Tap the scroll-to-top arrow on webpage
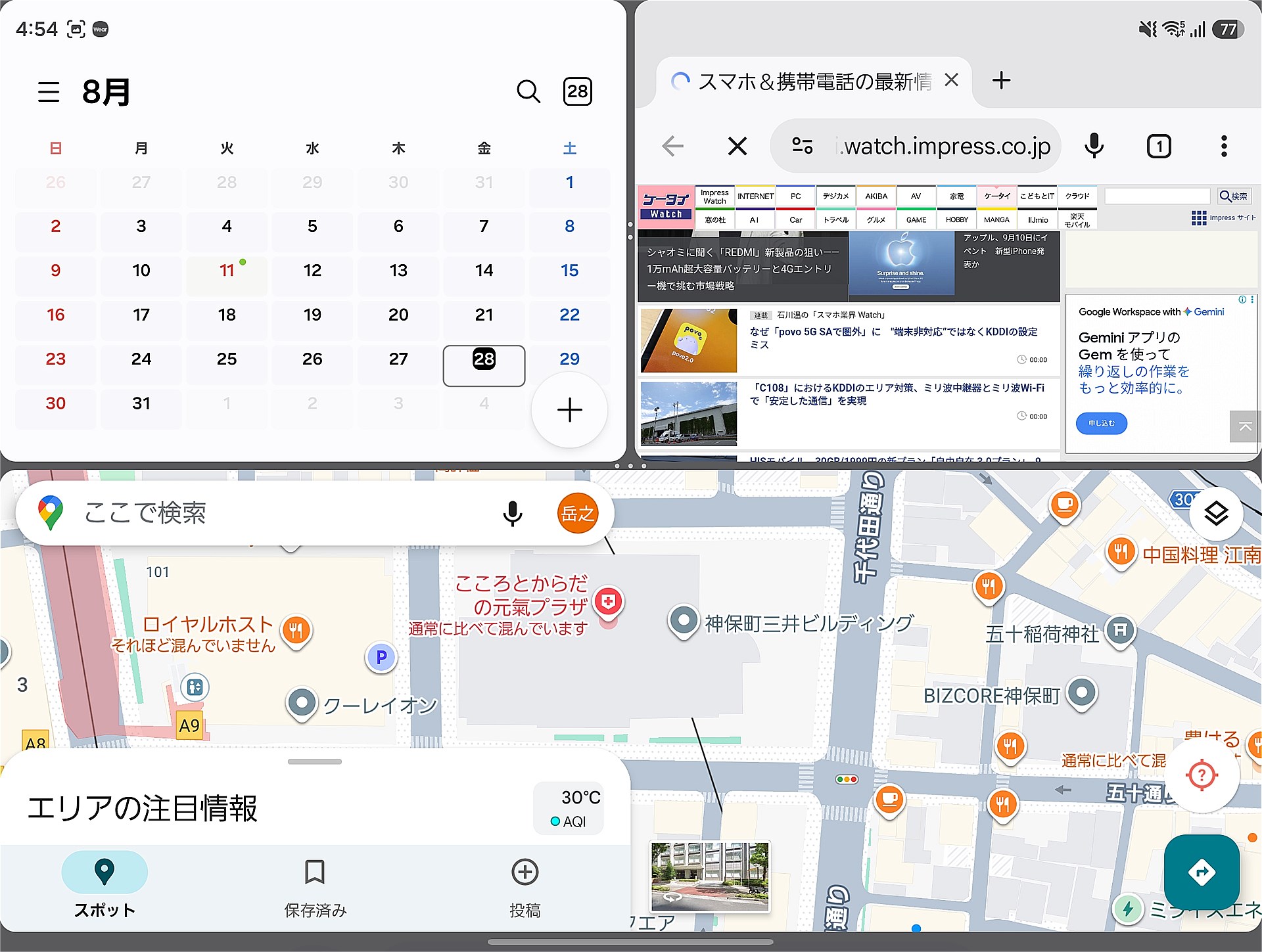Image resolution: width=1262 pixels, height=952 pixels. (1245, 427)
